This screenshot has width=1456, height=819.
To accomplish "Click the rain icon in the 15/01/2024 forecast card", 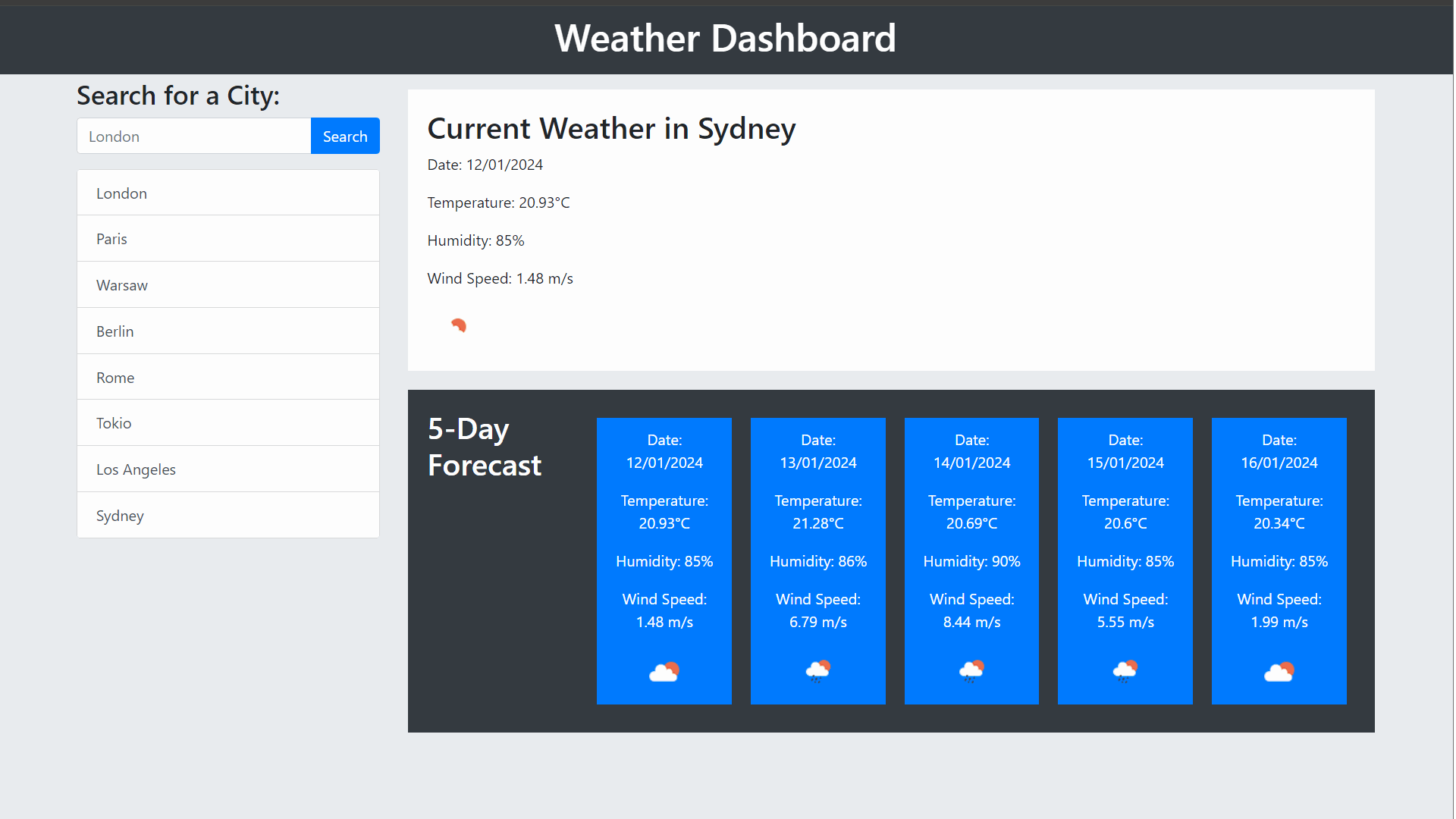I will (x=1125, y=671).
